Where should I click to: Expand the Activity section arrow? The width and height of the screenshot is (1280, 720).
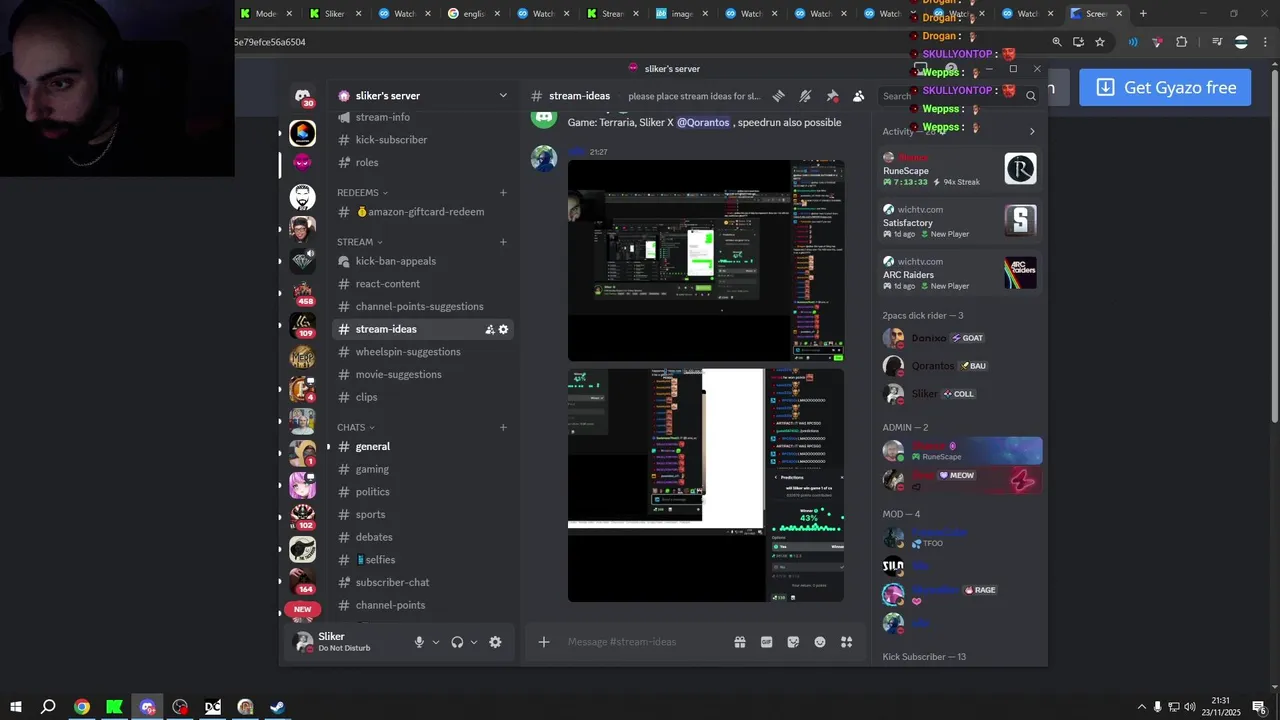1032,132
